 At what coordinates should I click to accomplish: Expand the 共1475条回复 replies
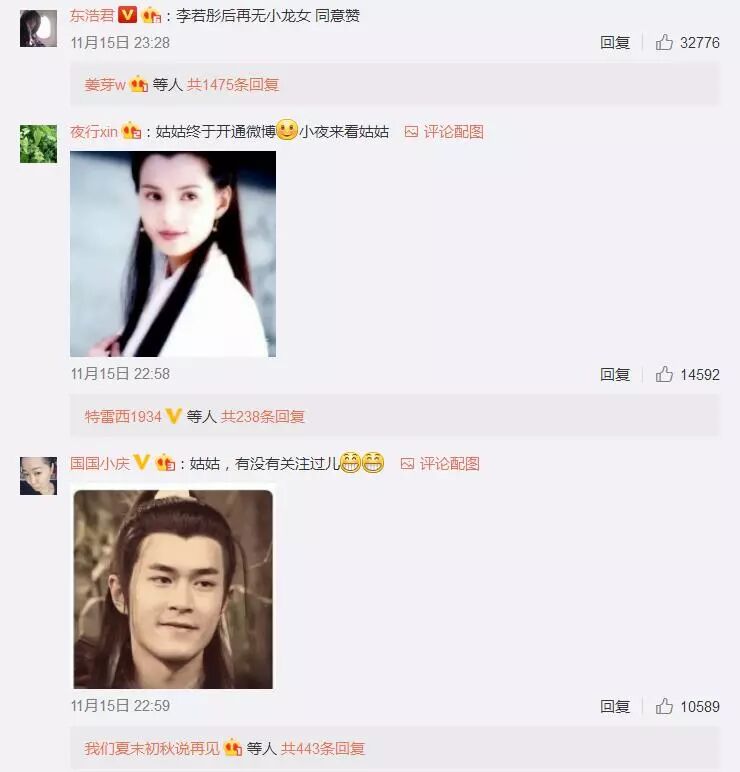point(233,85)
